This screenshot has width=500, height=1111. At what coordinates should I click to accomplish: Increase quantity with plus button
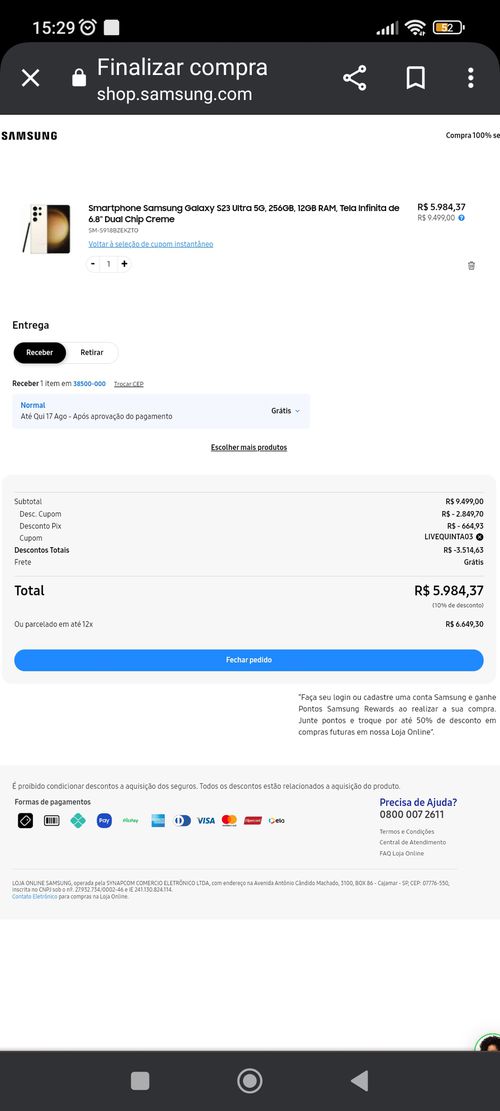pos(124,264)
